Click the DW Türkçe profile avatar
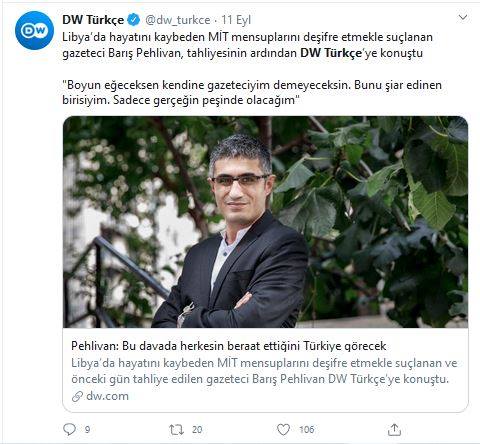480x444 pixels. [x=34, y=30]
